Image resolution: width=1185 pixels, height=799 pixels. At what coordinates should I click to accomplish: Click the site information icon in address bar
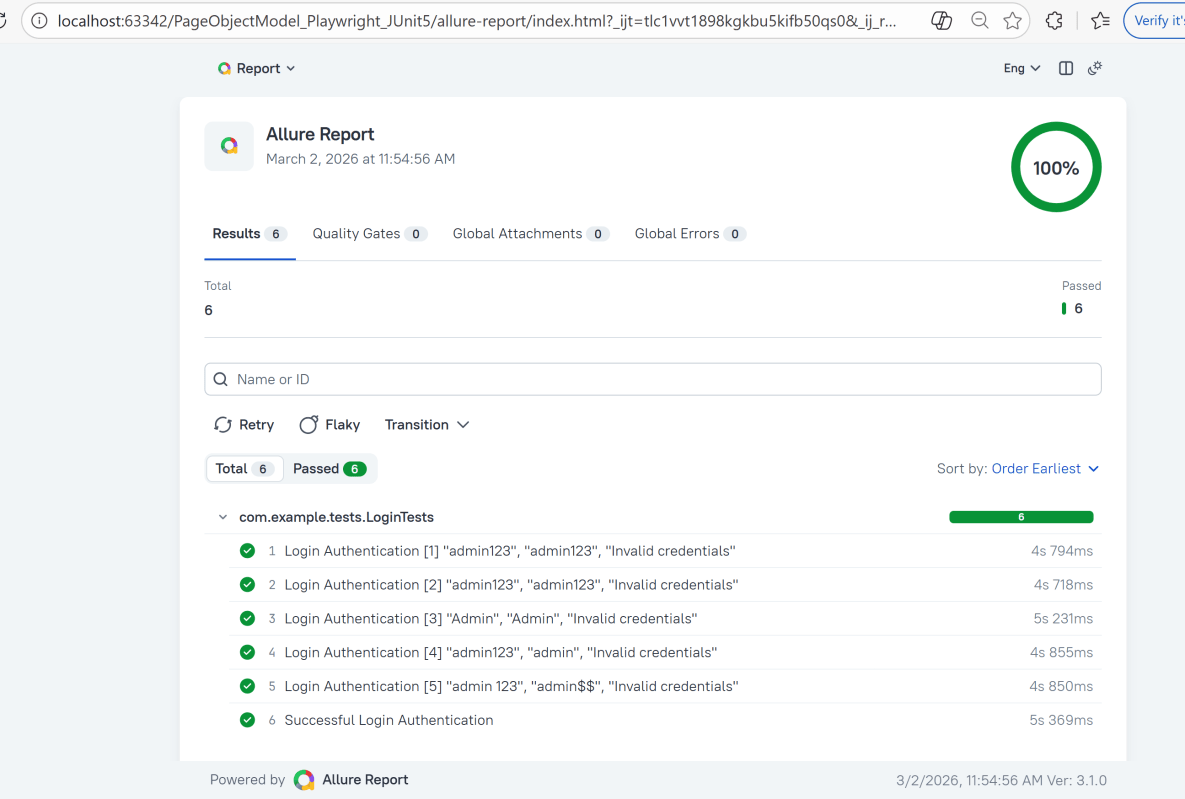click(x=38, y=21)
